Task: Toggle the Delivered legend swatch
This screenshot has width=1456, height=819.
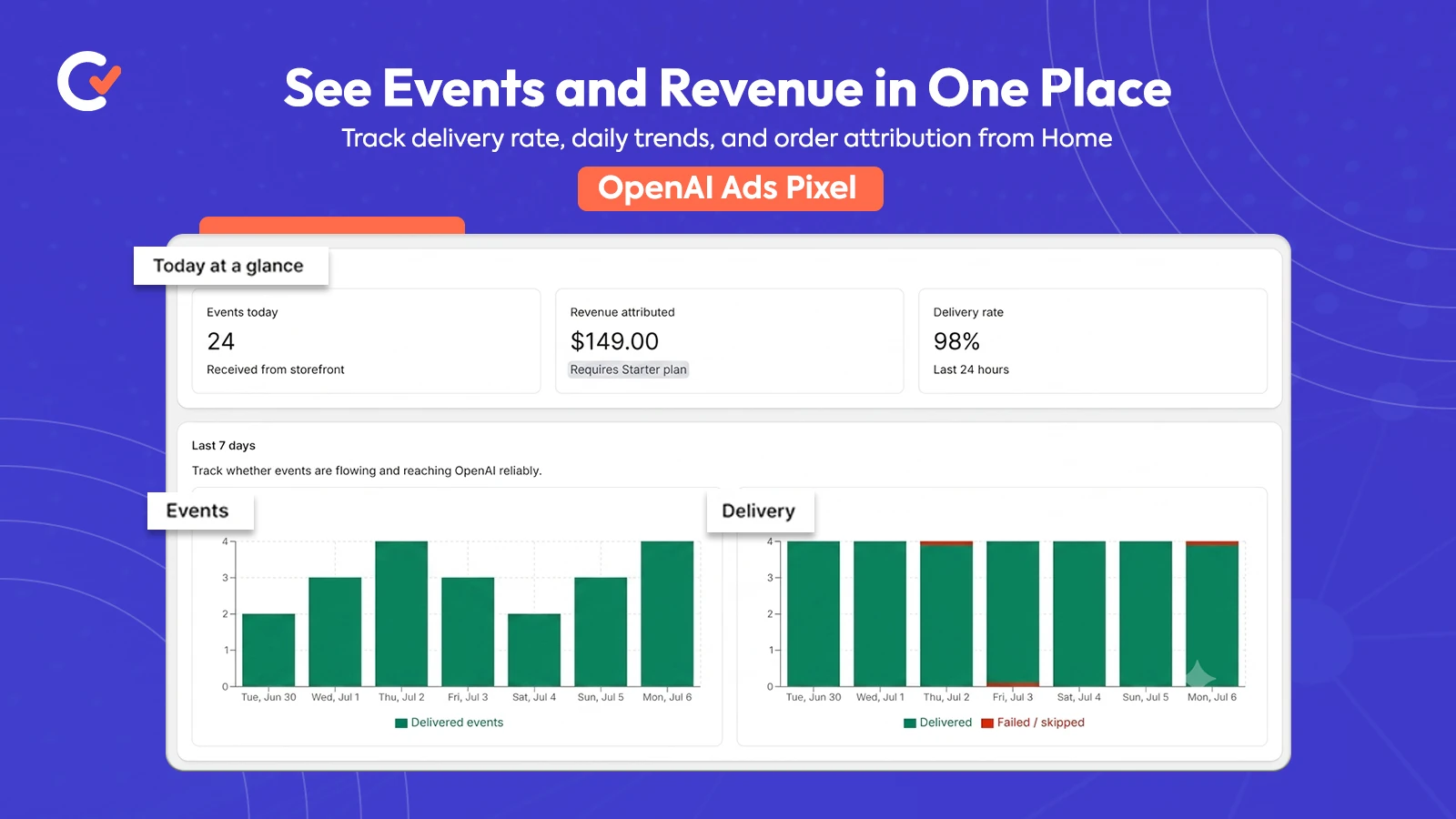Action: click(x=910, y=723)
